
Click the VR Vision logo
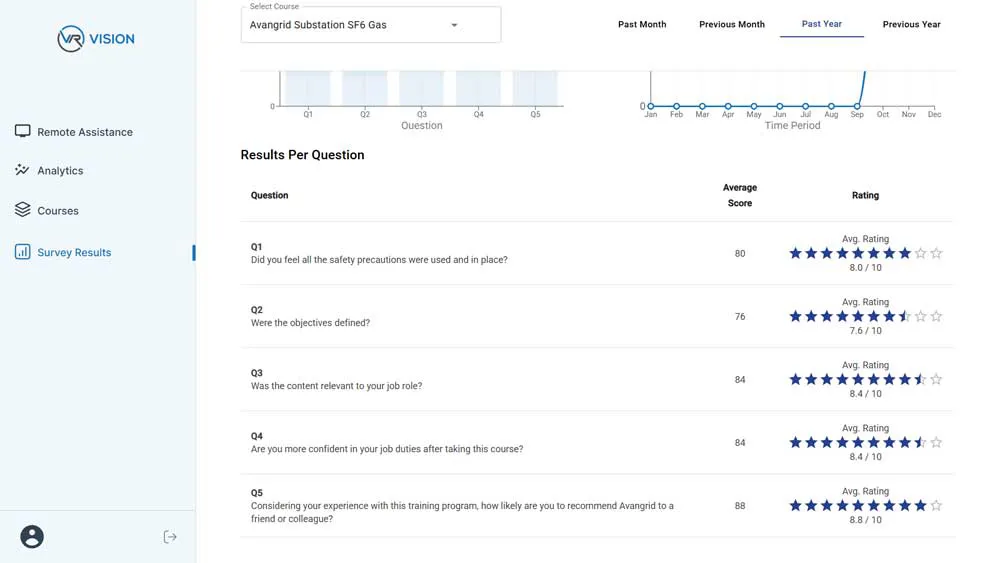click(x=96, y=39)
